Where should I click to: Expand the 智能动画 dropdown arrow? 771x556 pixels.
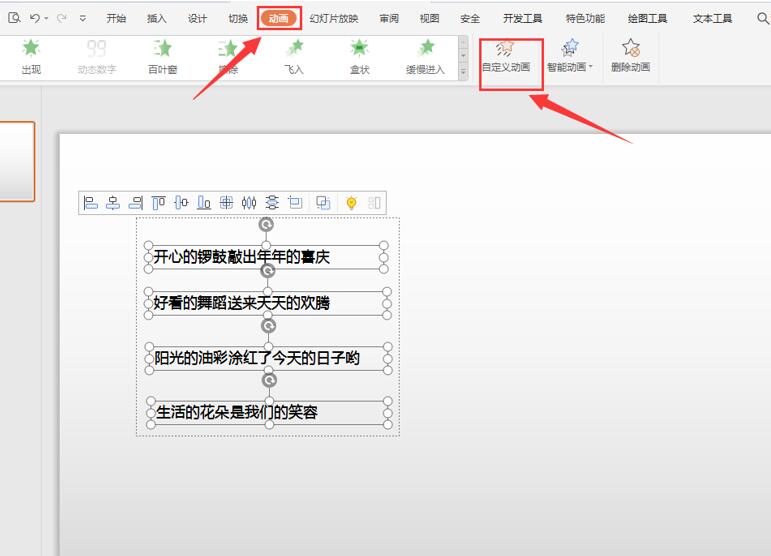point(591,67)
